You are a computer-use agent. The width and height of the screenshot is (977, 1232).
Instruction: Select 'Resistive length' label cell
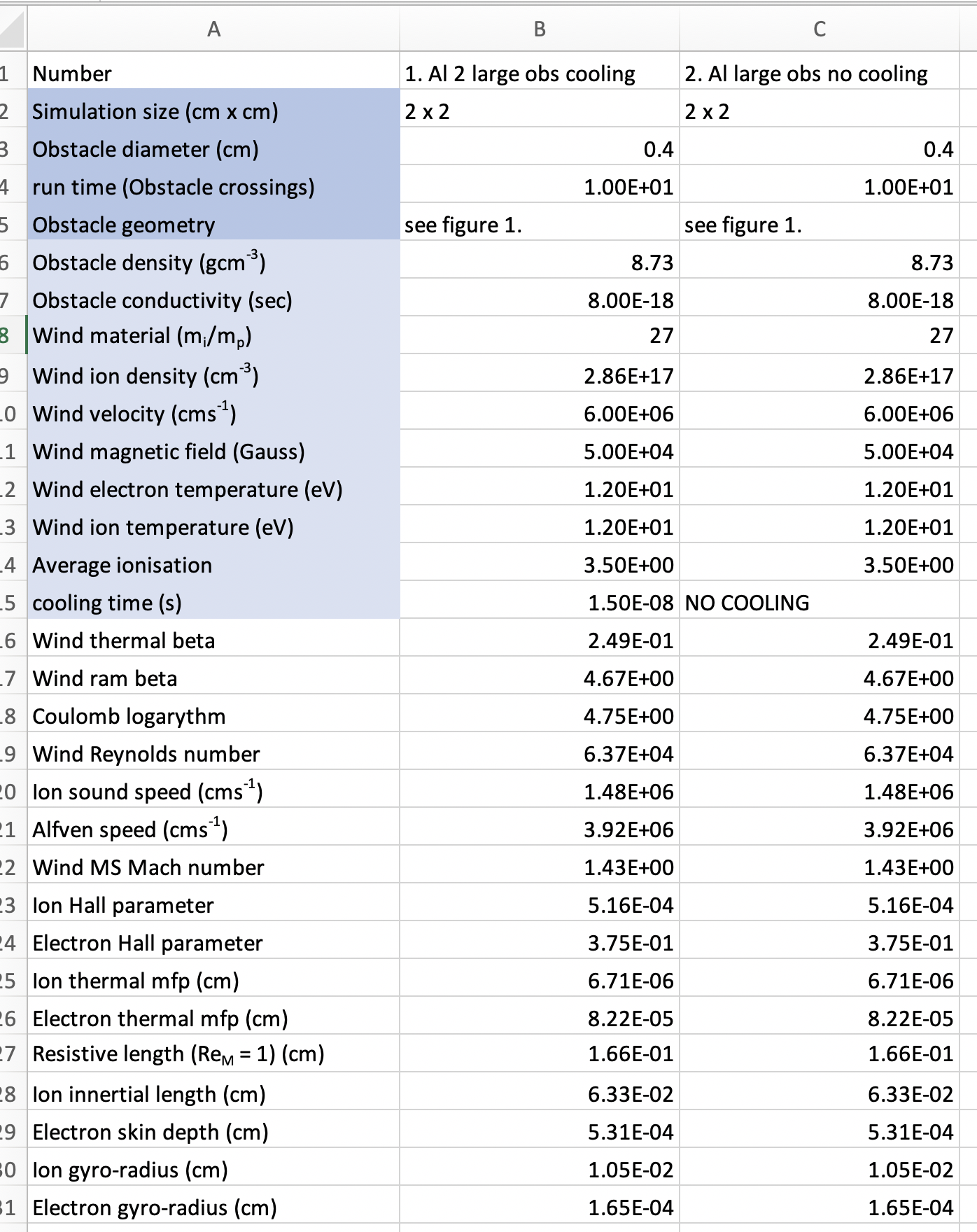coord(213,1053)
